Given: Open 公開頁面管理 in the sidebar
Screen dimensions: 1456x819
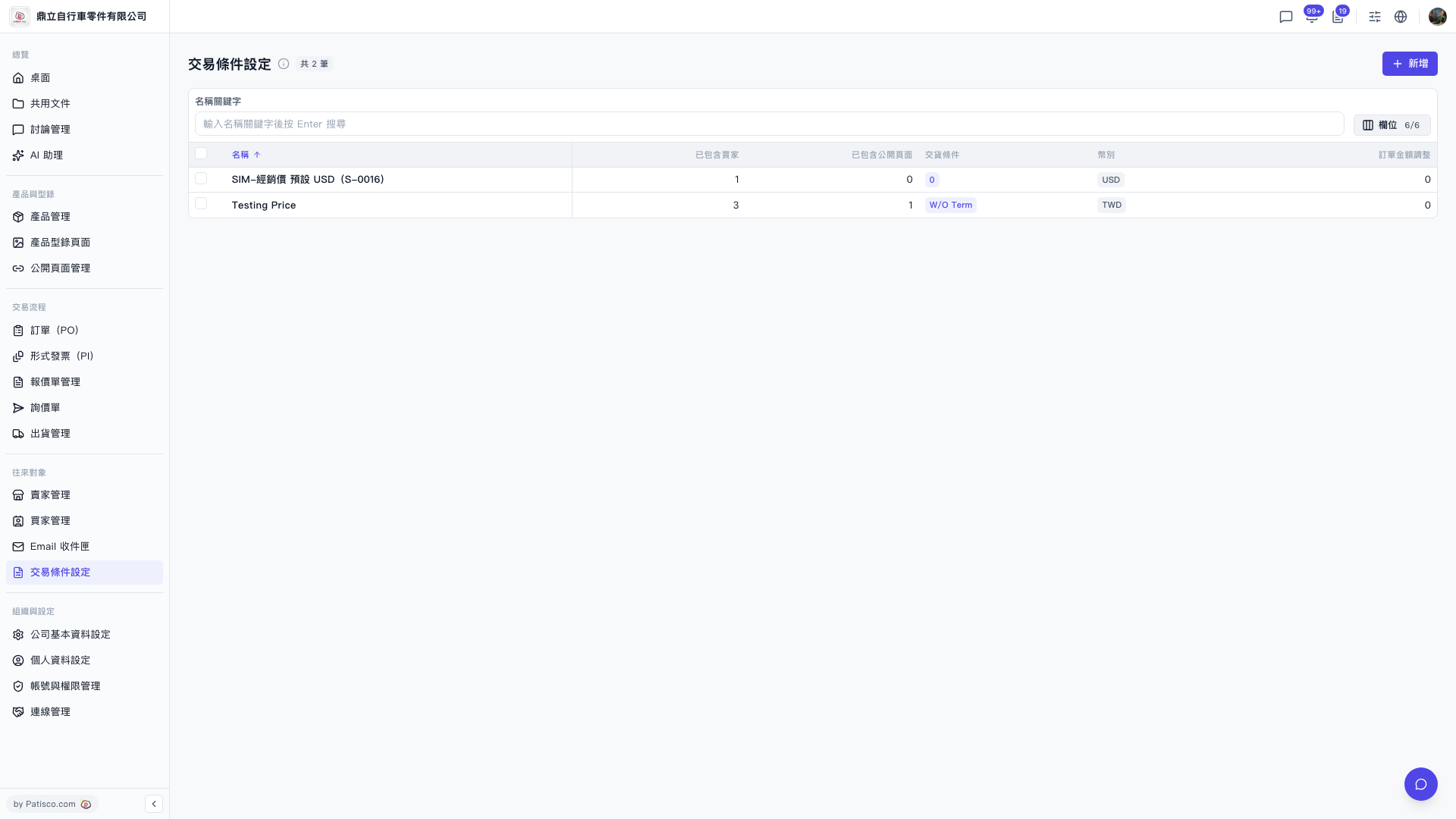Looking at the screenshot, I should [84, 268].
